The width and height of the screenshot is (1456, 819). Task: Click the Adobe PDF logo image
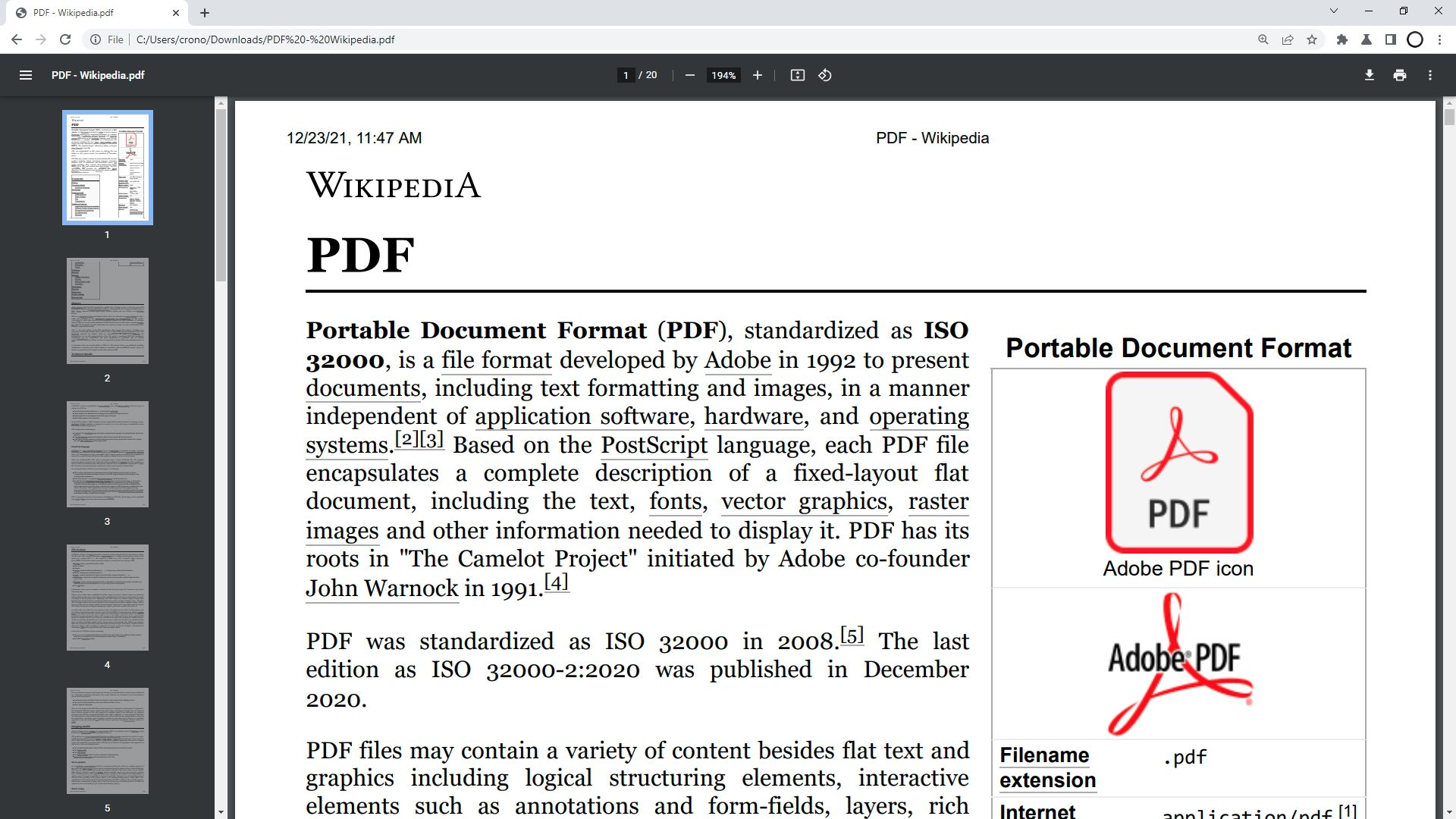(x=1178, y=664)
